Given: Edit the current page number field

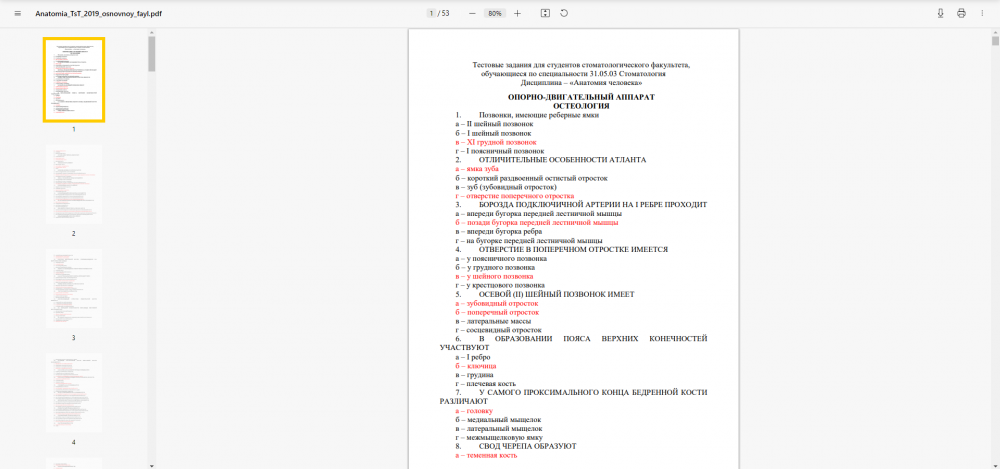Looking at the screenshot, I should 432,13.
